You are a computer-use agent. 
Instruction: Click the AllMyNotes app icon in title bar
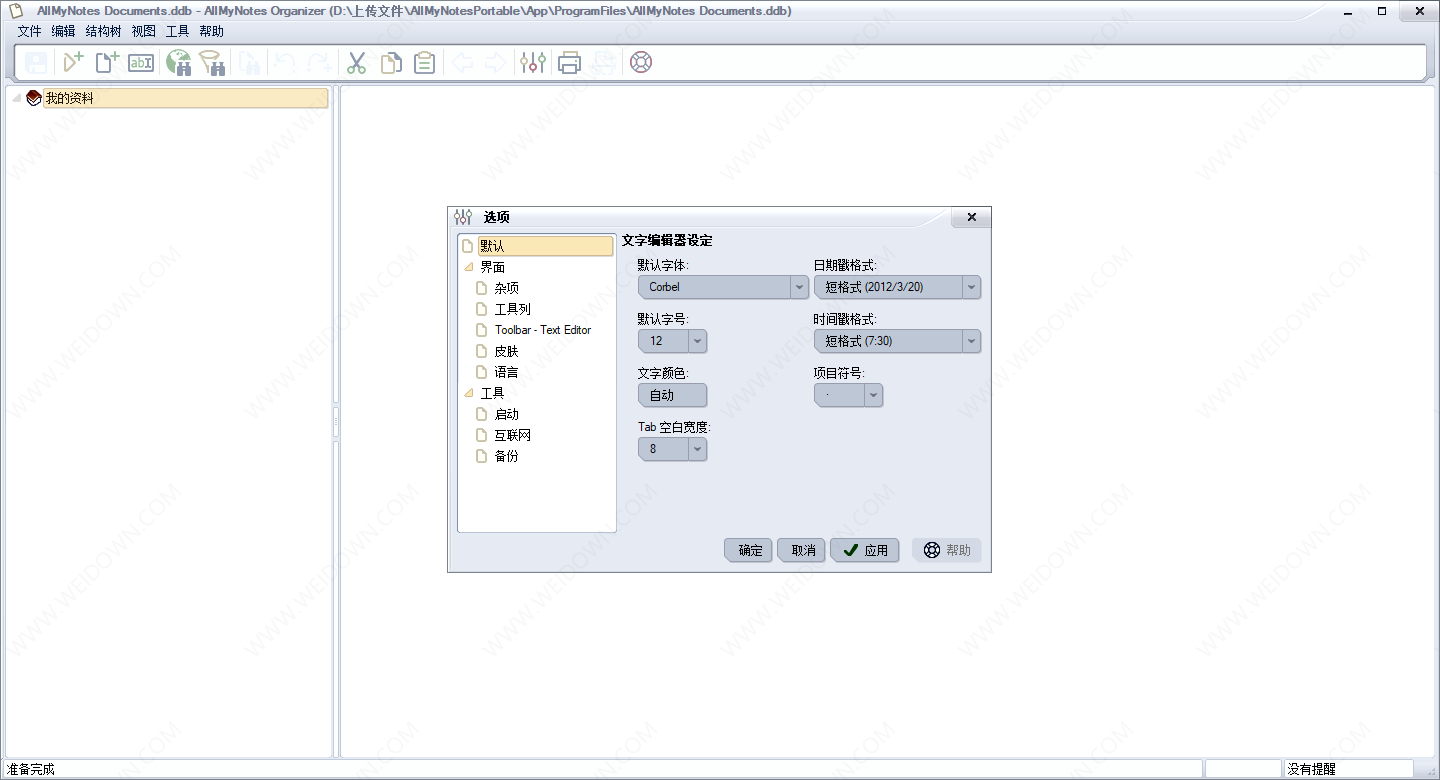pos(14,10)
